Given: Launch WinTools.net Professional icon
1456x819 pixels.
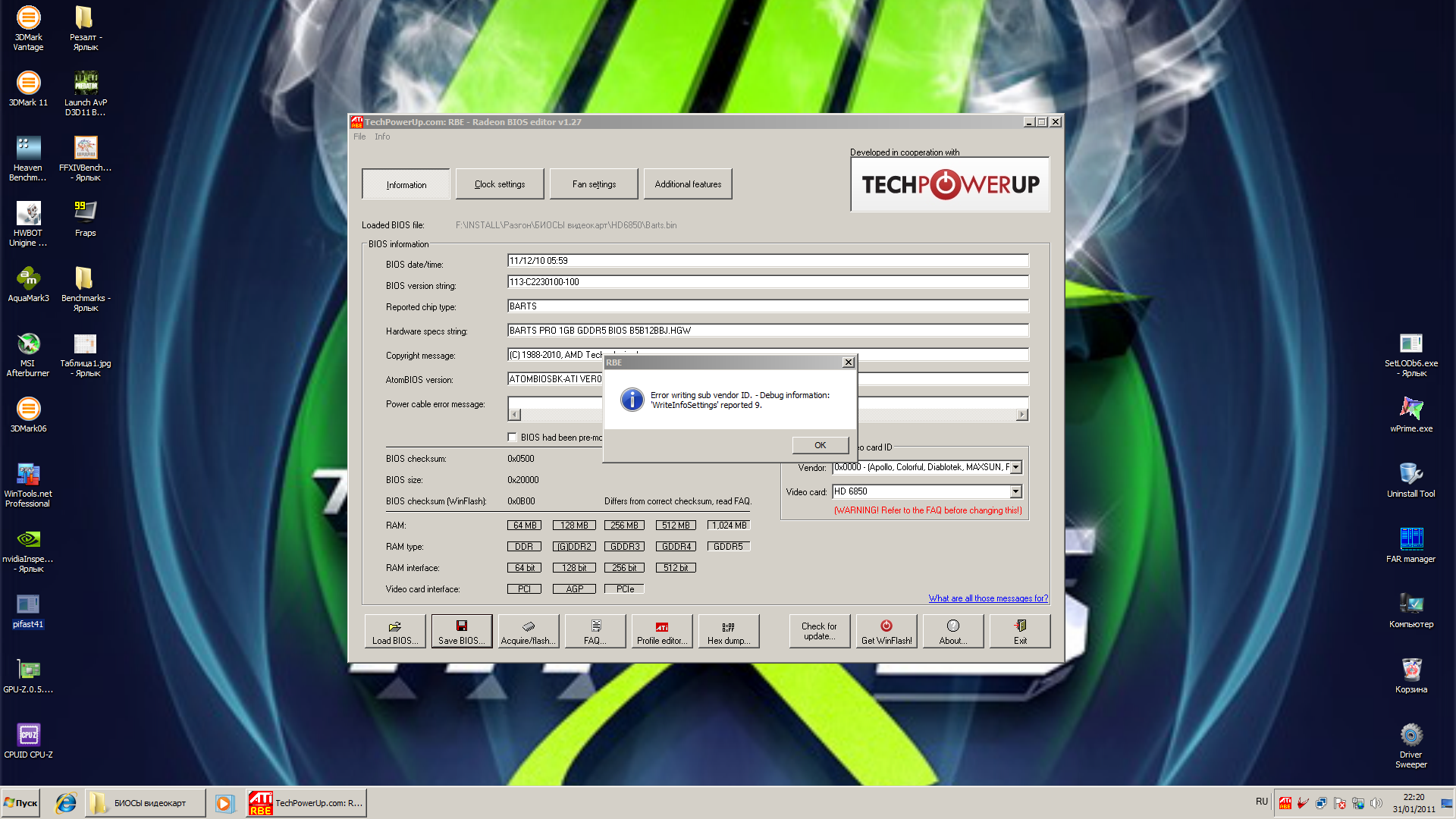Looking at the screenshot, I should (28, 485).
